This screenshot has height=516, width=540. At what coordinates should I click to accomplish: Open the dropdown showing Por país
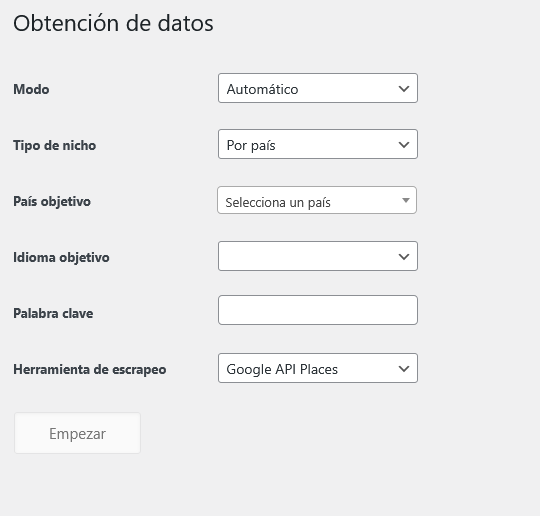pos(318,144)
